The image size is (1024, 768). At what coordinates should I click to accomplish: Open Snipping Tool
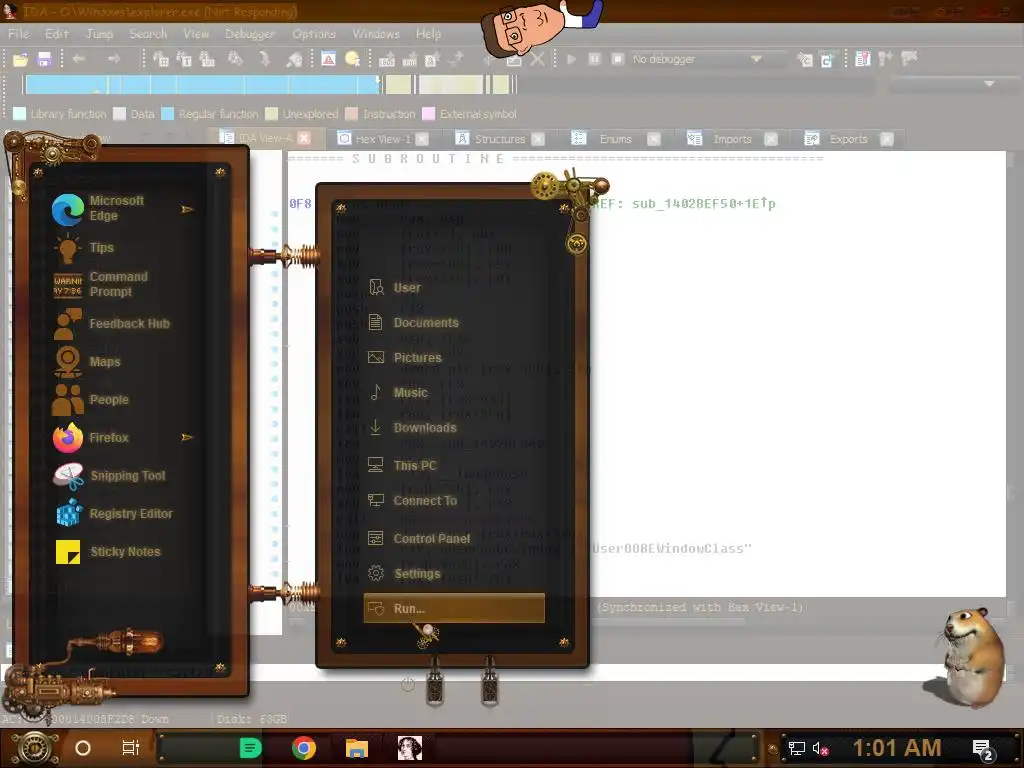coord(120,475)
